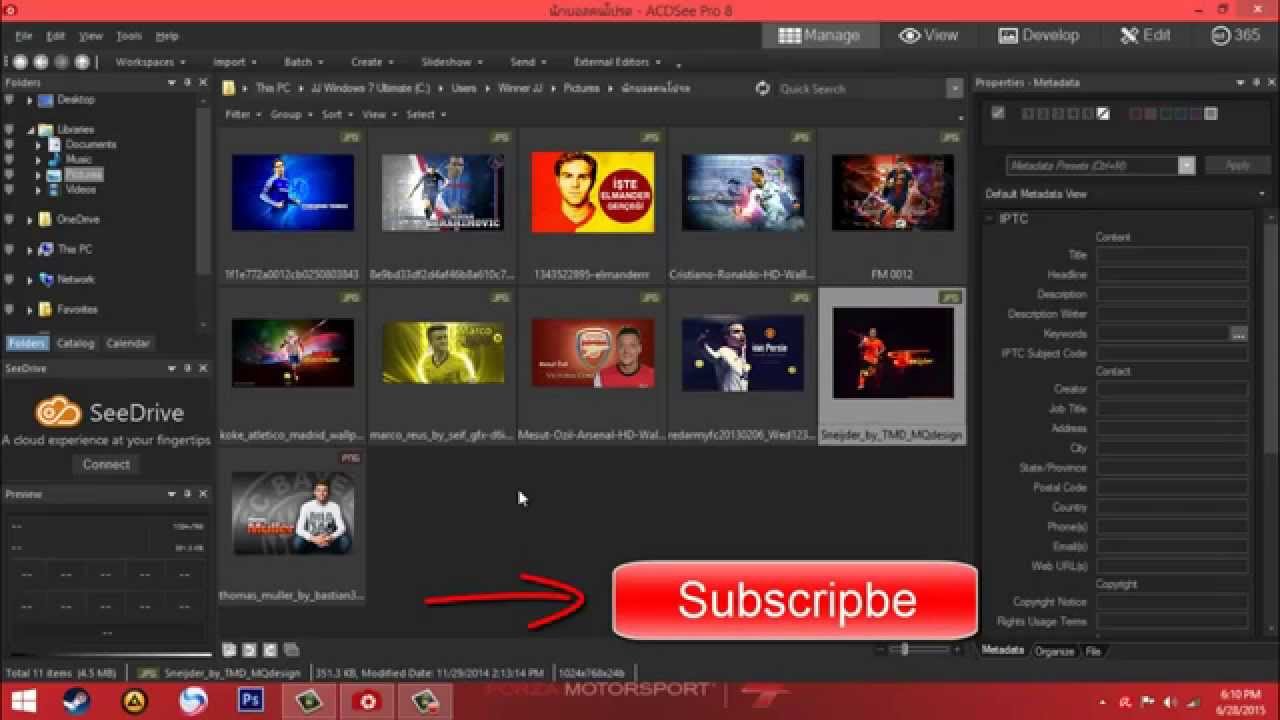This screenshot has width=1280, height=720.
Task: Open the Filter dropdown
Action: [242, 114]
